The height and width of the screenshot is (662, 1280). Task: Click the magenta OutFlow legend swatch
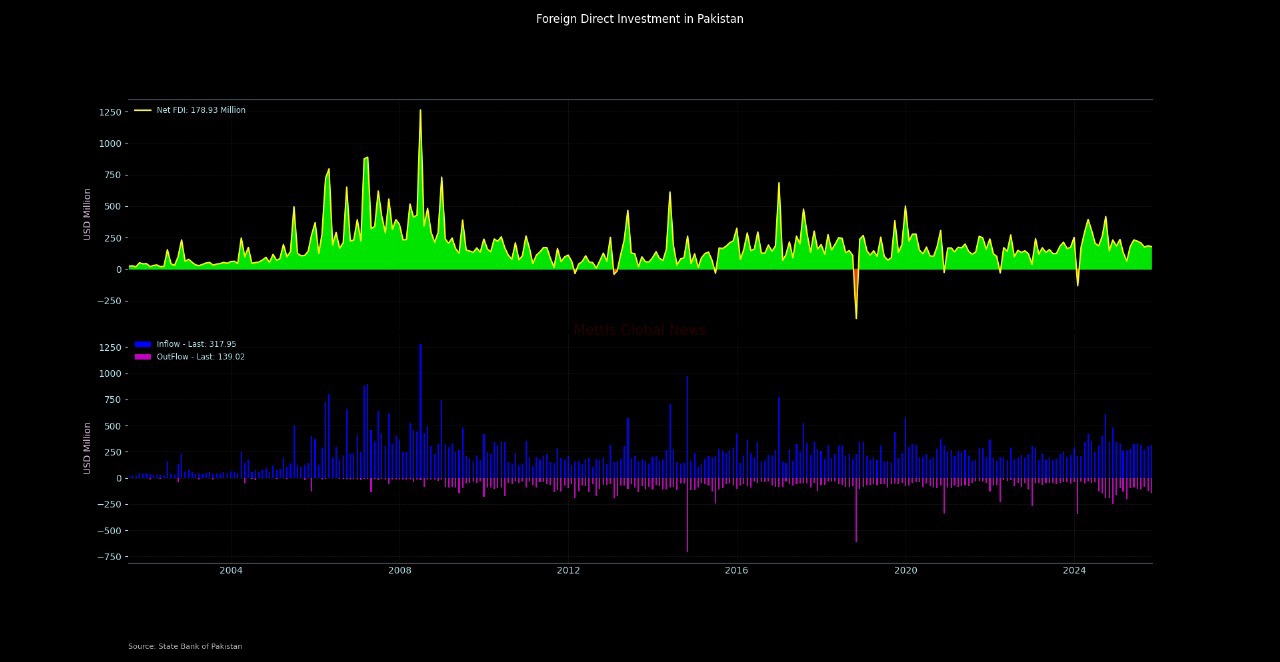pyautogui.click(x=142, y=357)
